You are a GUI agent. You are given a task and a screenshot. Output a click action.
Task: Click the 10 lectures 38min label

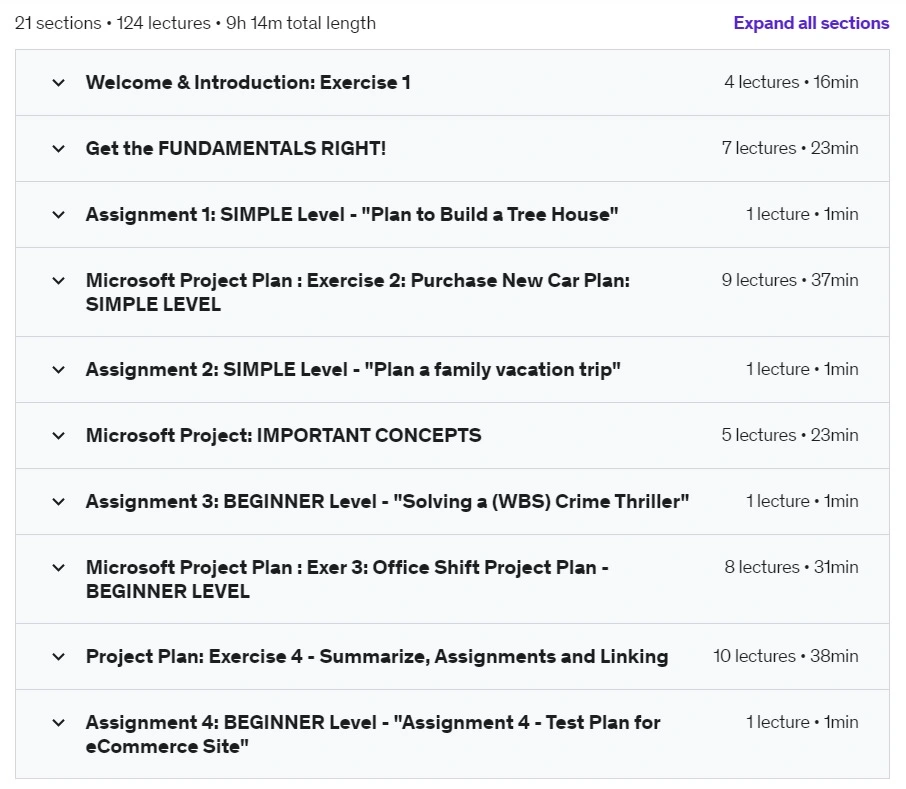pos(786,656)
